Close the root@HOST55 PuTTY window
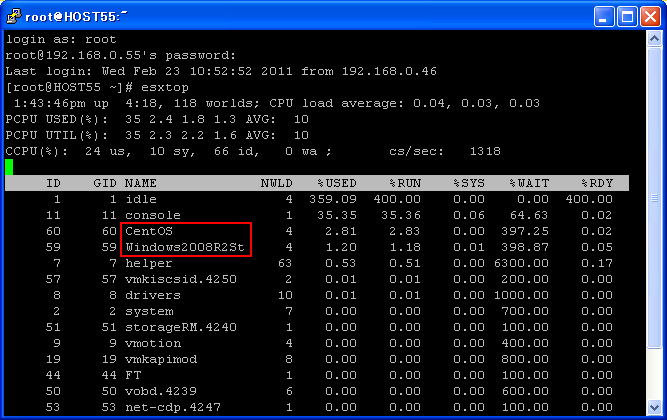The image size is (667, 420). tap(650, 17)
